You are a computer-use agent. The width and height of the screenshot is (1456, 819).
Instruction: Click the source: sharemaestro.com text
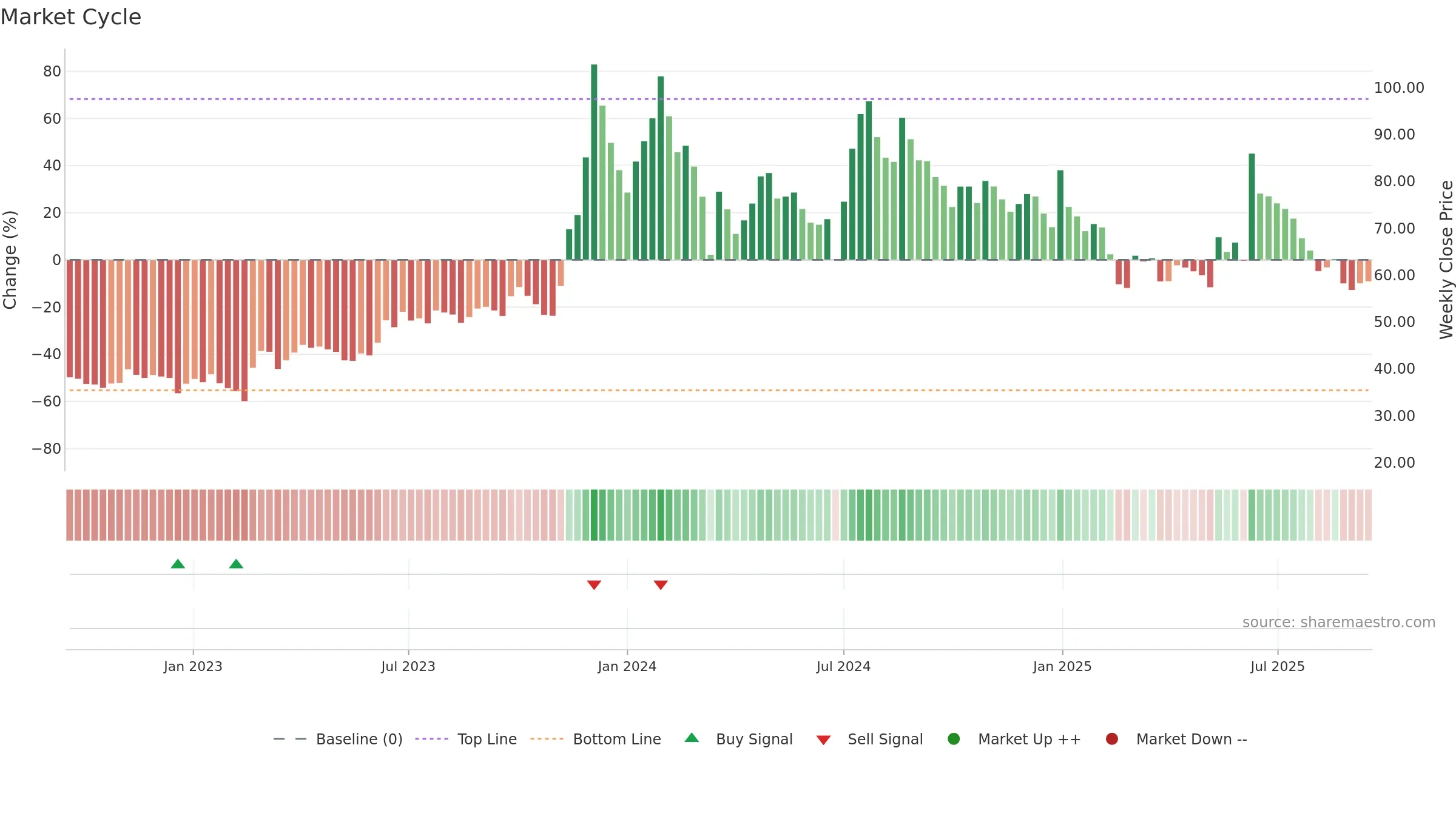[x=1339, y=622]
